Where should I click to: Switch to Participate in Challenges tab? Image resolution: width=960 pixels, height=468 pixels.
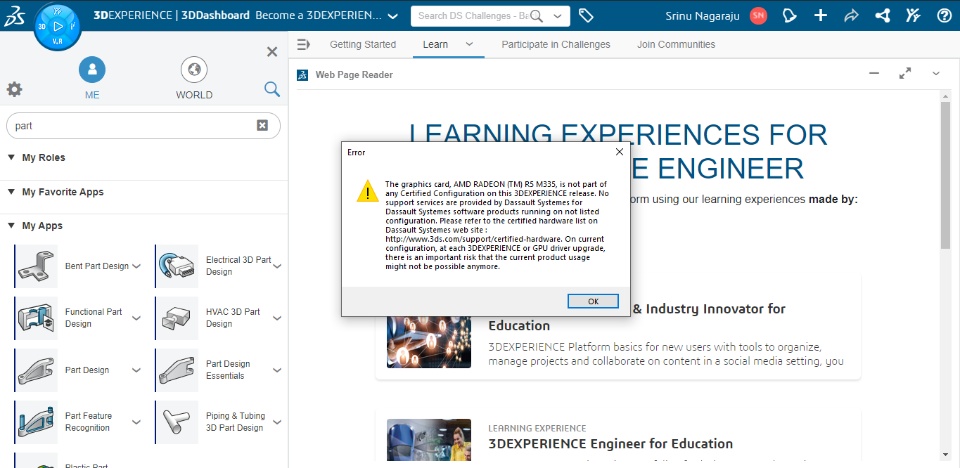pyautogui.click(x=556, y=44)
